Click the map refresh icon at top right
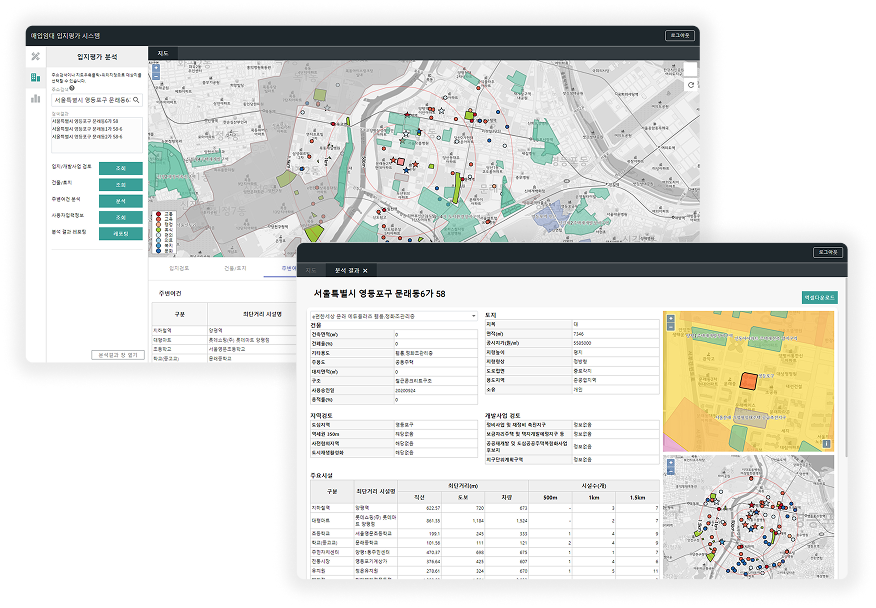This screenshot has width=876, height=608. point(692,86)
